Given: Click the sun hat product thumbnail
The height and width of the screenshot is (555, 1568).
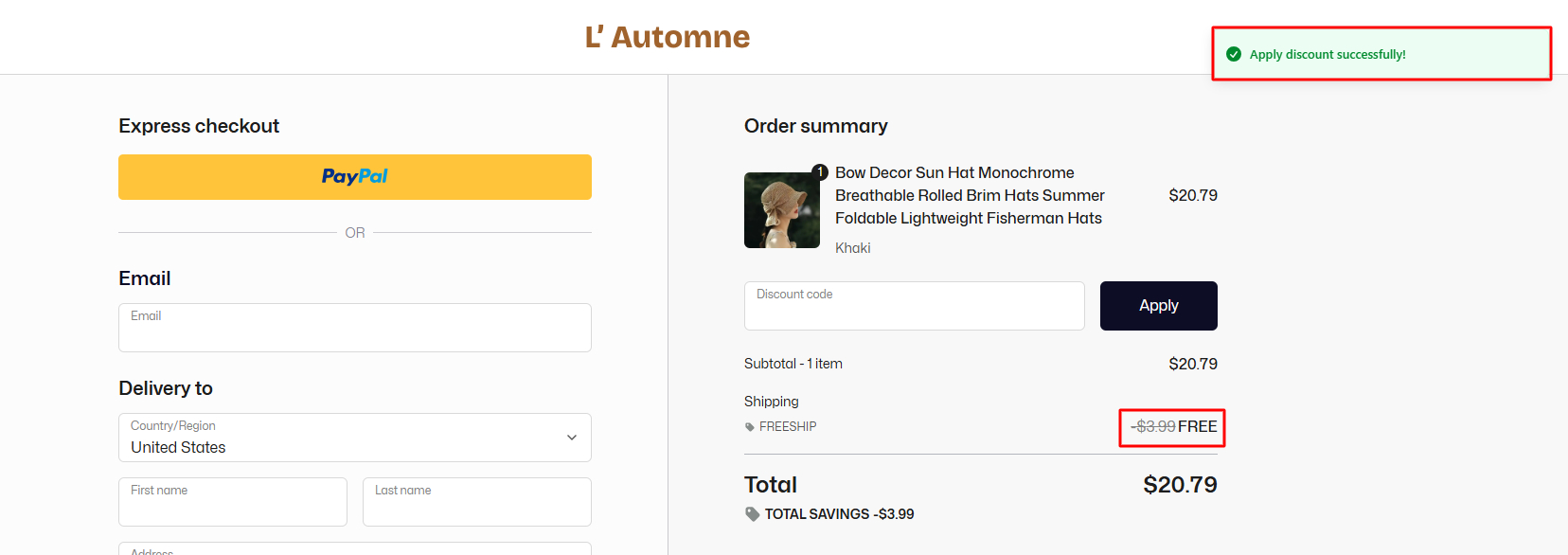Looking at the screenshot, I should point(782,210).
